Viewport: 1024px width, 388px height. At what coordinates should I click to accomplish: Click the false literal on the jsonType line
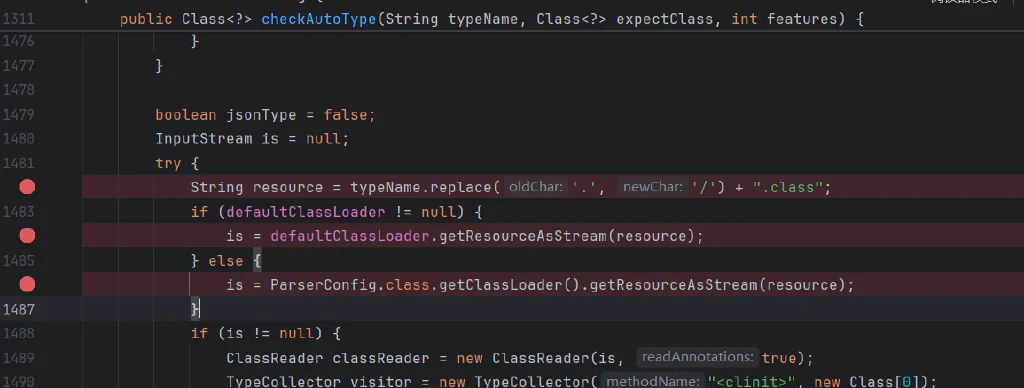(346, 115)
